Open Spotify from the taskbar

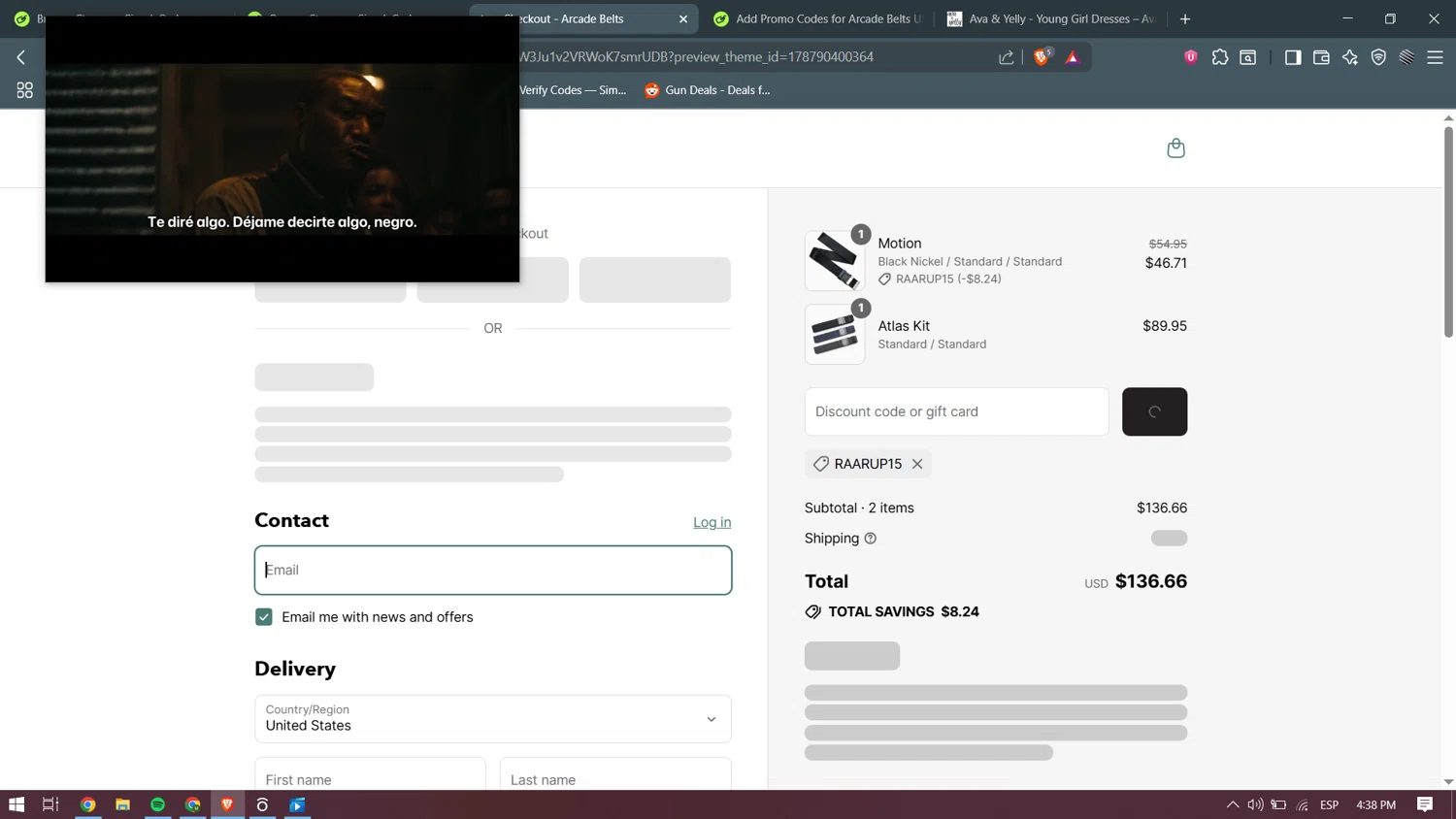[x=157, y=804]
